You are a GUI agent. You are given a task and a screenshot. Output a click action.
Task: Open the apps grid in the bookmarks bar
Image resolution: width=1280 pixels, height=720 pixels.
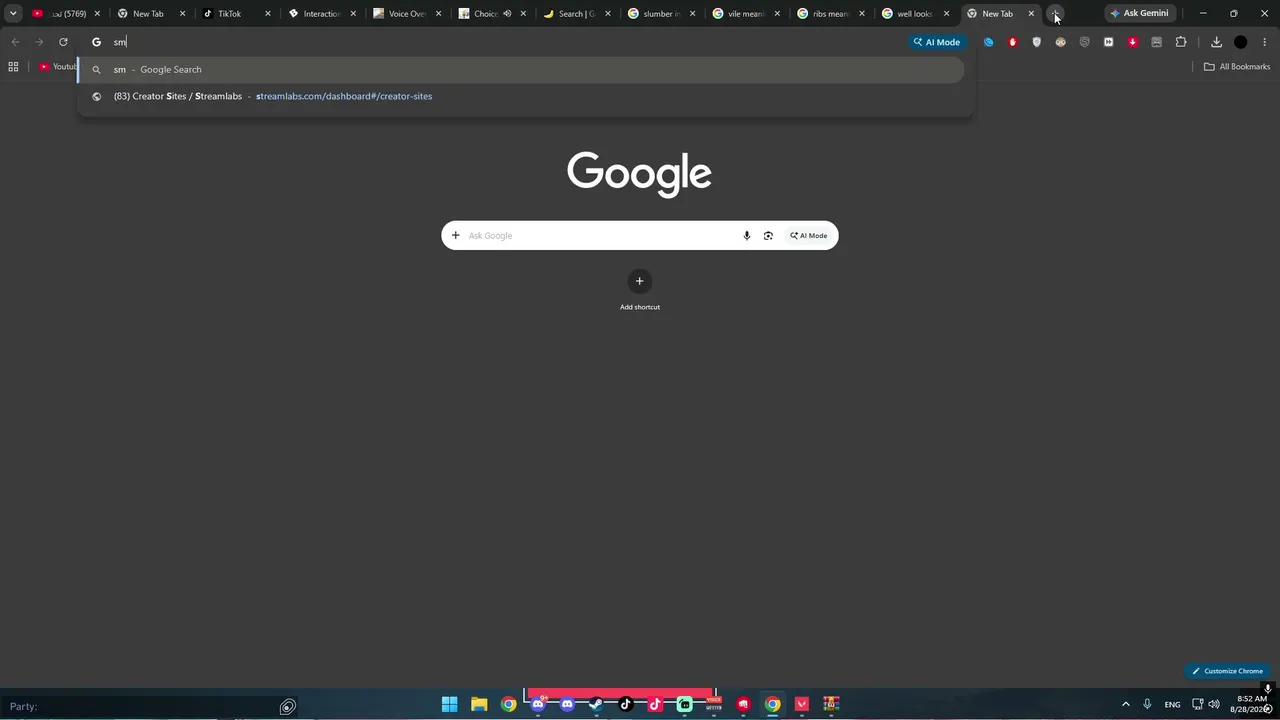pyautogui.click(x=13, y=67)
